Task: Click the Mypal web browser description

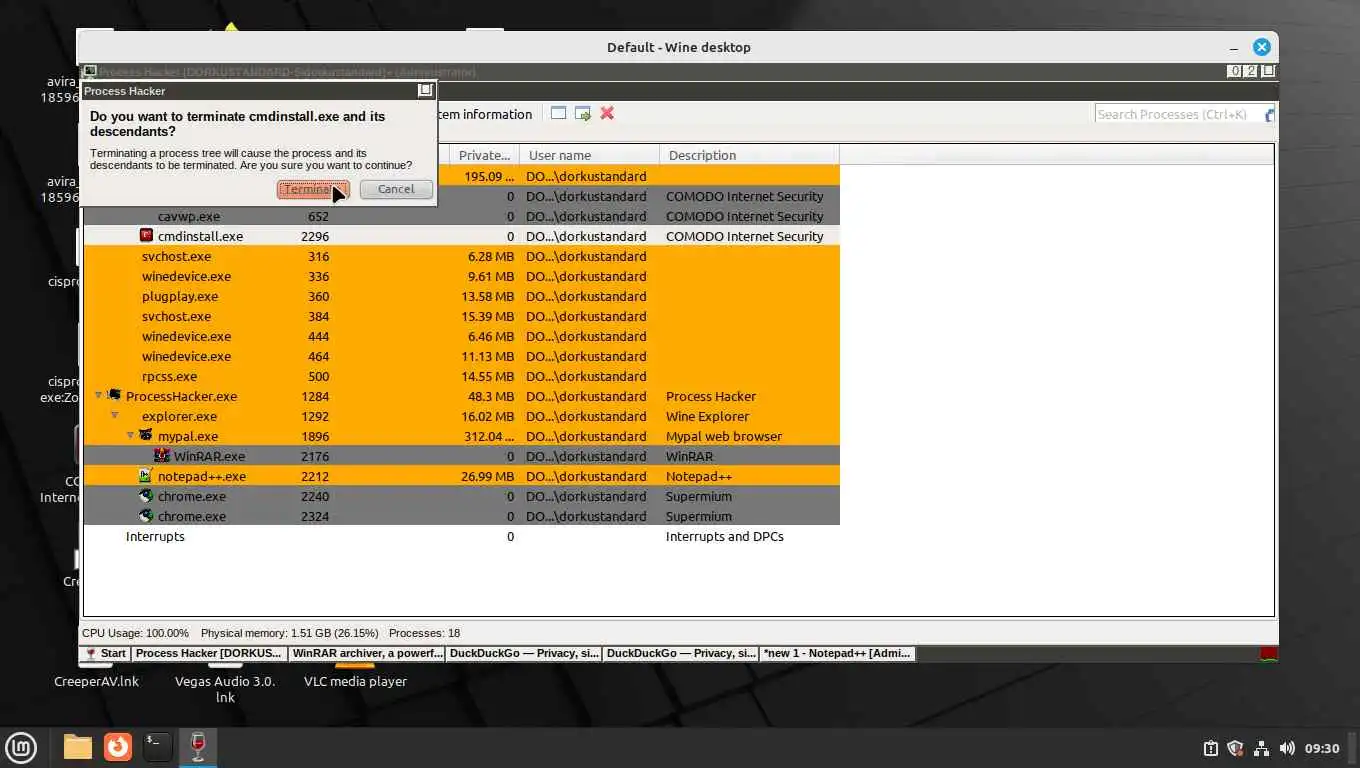Action: [x=724, y=436]
